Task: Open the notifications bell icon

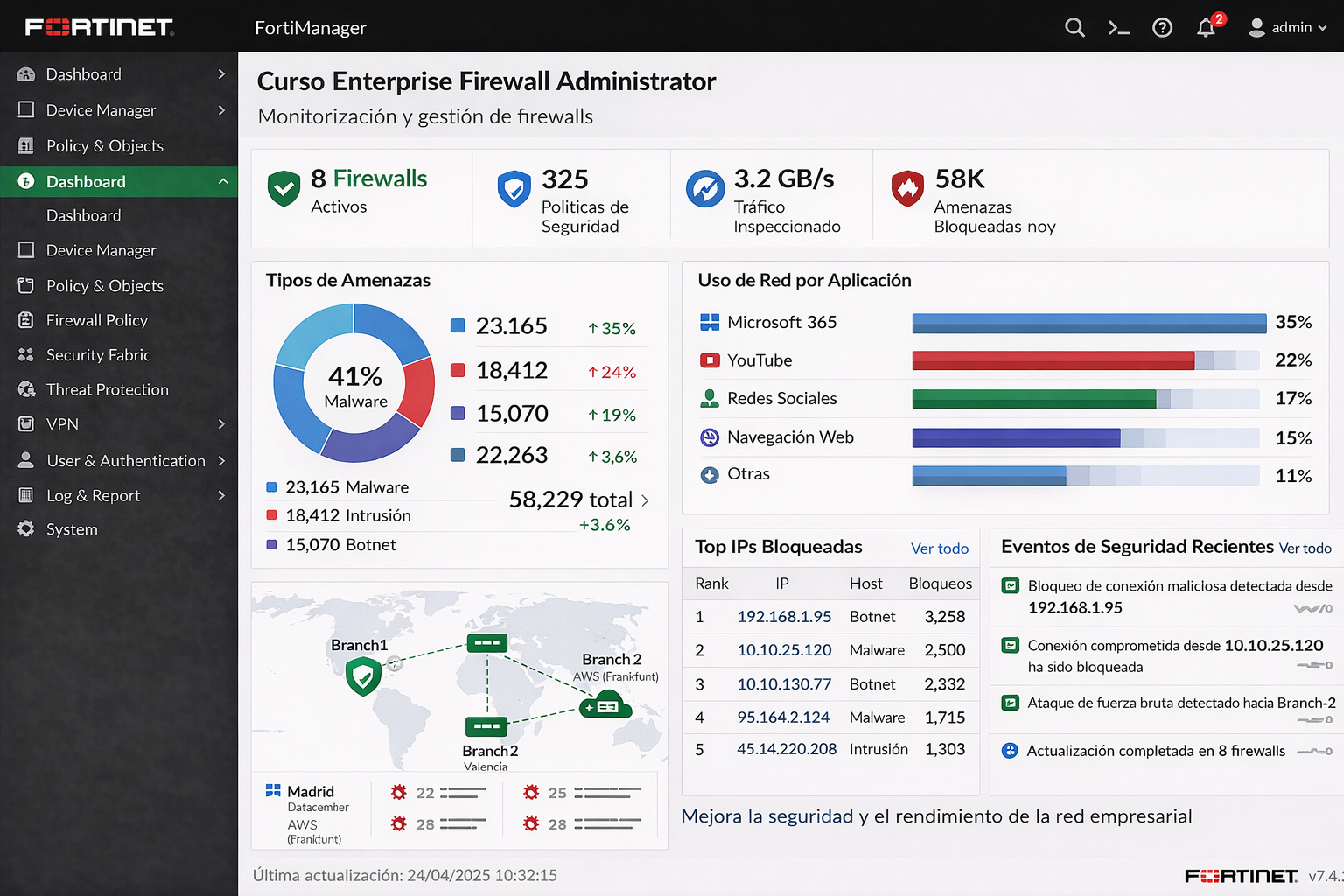Action: coord(1207,28)
